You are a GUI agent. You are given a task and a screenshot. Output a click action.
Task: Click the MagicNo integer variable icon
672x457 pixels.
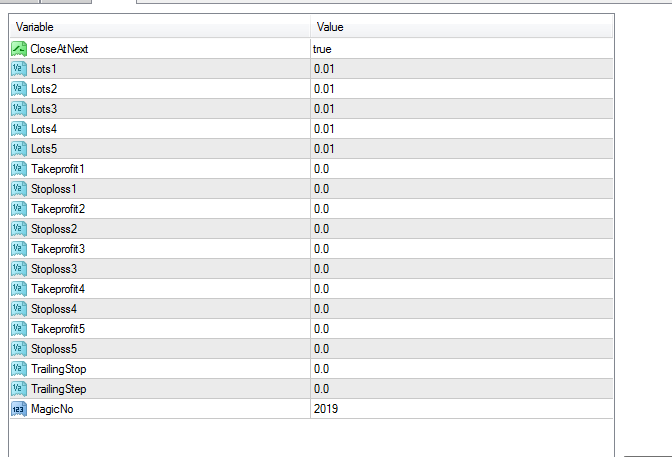19,409
